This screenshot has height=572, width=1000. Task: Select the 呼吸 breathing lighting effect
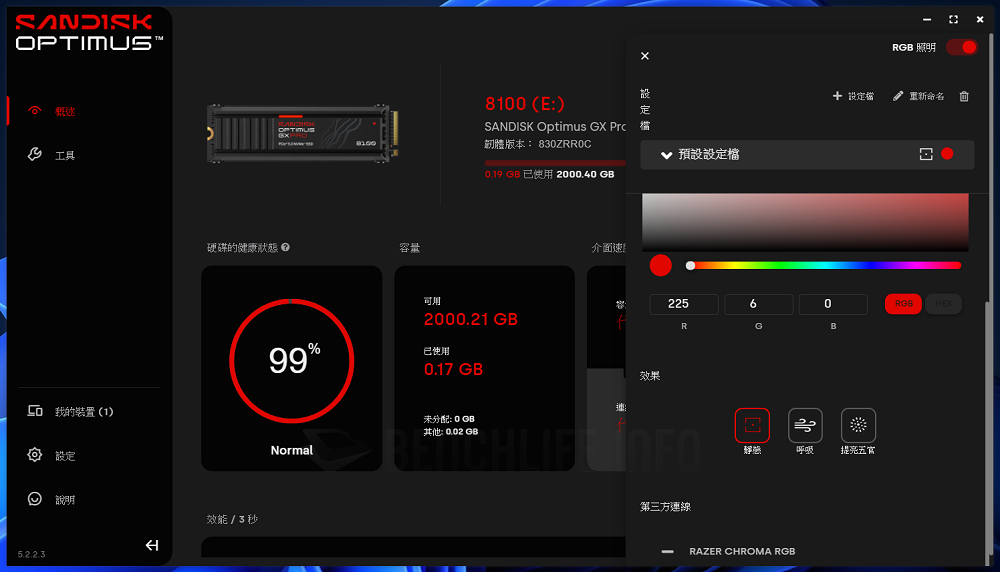tap(805, 425)
